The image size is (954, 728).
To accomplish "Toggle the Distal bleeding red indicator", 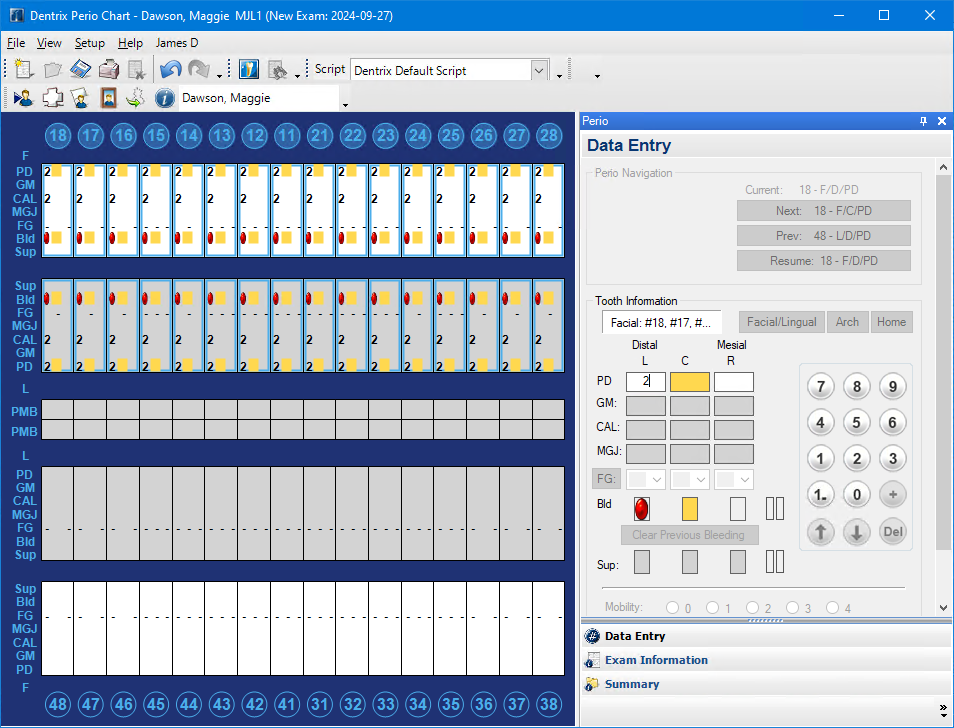I will pyautogui.click(x=642, y=508).
